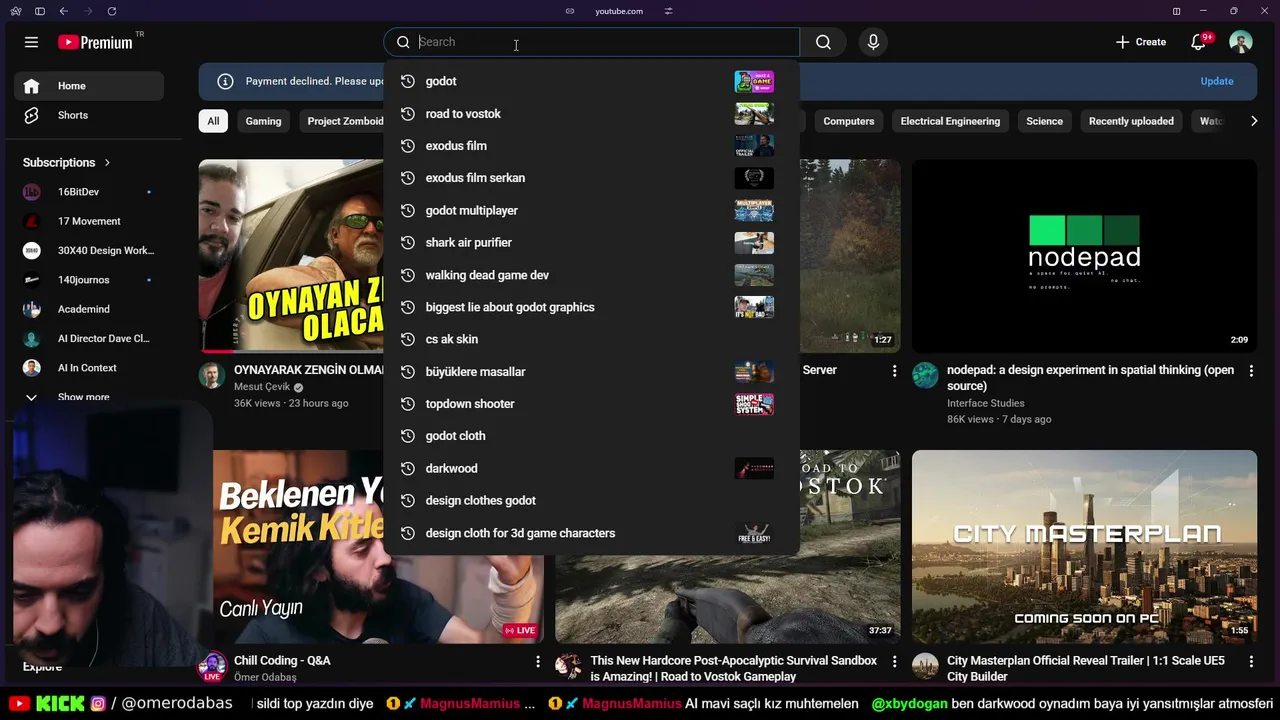This screenshot has height=720, width=1280.
Task: Choose the 'shark air purifier' suggestion
Action: coord(591,243)
